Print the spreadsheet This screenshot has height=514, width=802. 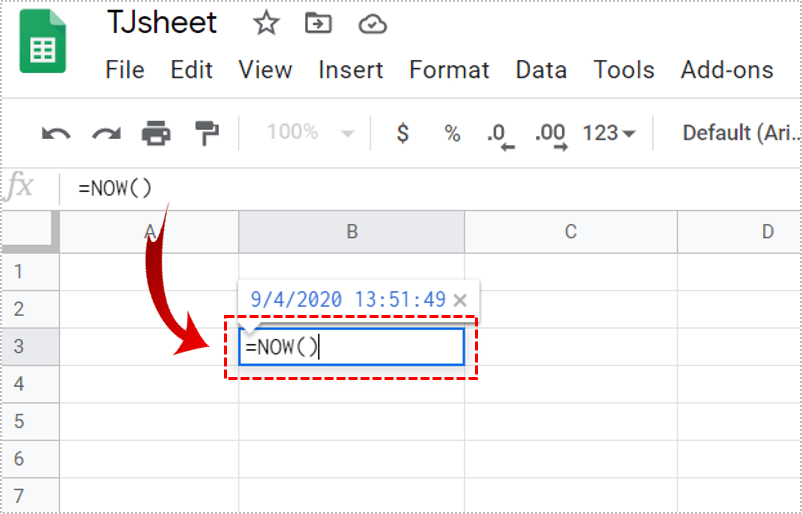click(156, 133)
